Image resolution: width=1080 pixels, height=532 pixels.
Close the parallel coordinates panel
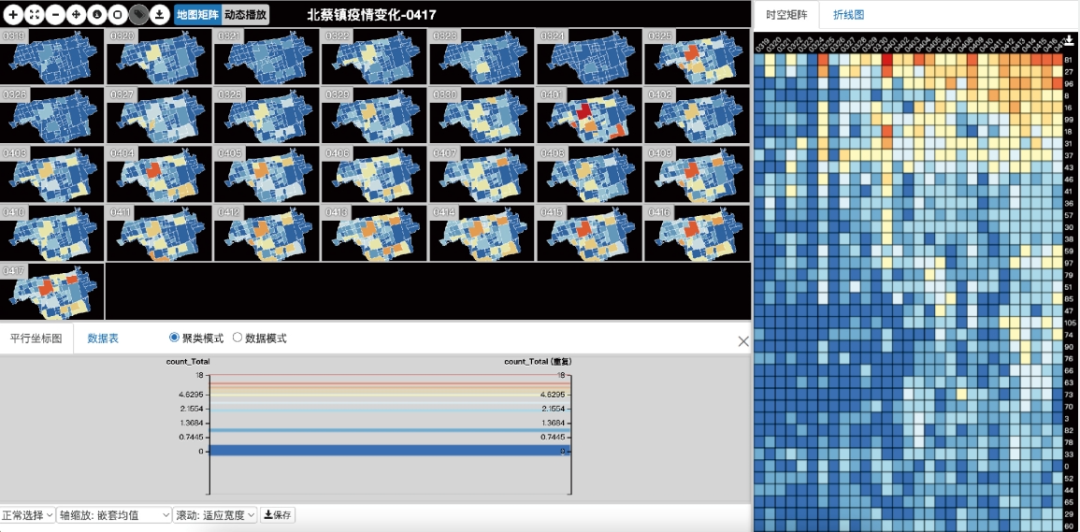point(743,341)
